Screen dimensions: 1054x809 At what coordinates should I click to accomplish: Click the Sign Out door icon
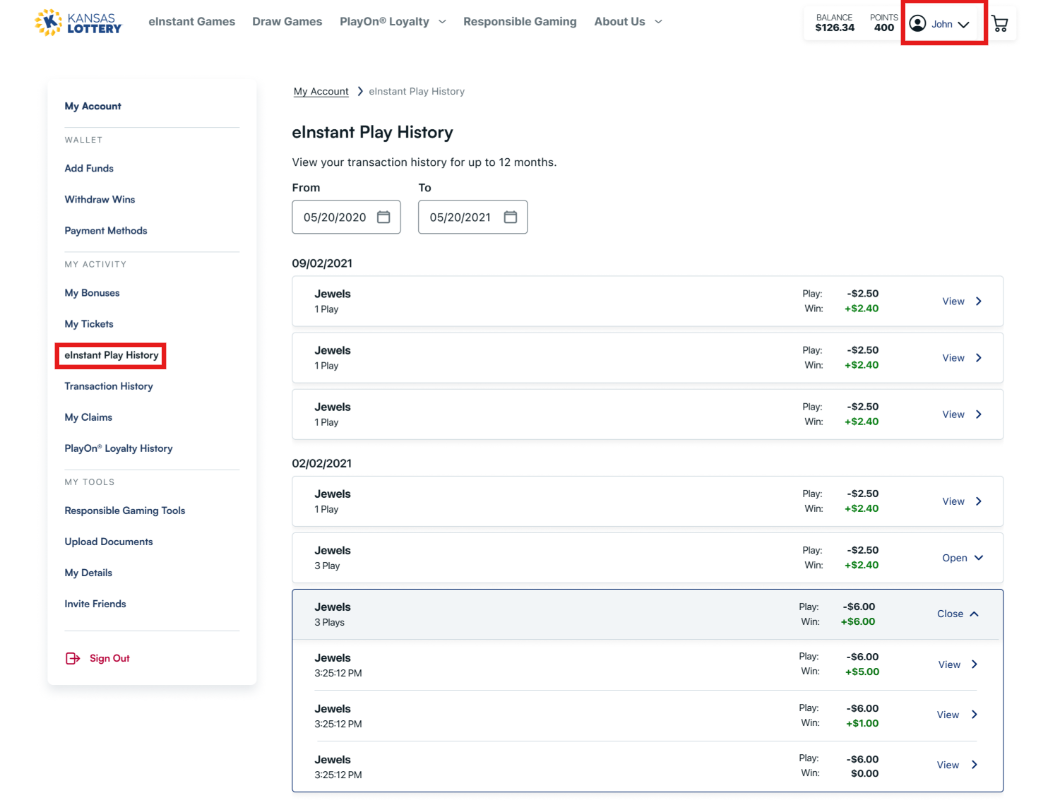73,658
